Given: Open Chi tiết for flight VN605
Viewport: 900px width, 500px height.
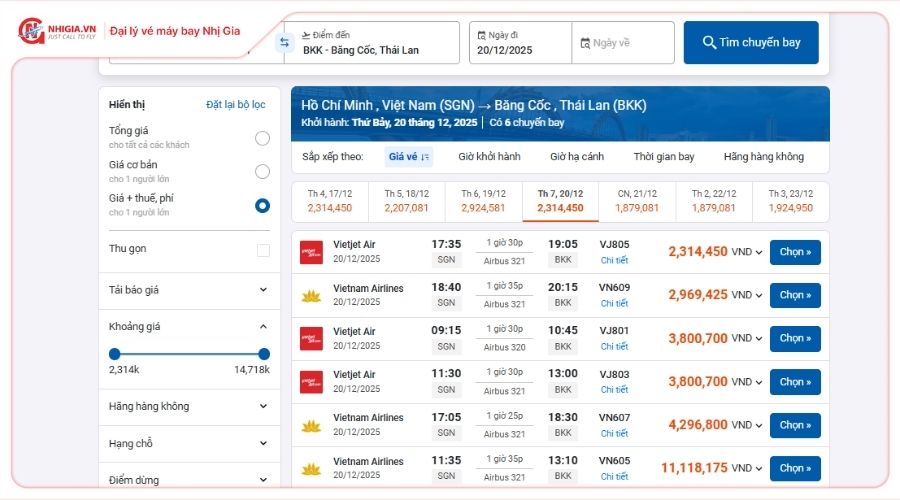Looking at the screenshot, I should tap(614, 476).
